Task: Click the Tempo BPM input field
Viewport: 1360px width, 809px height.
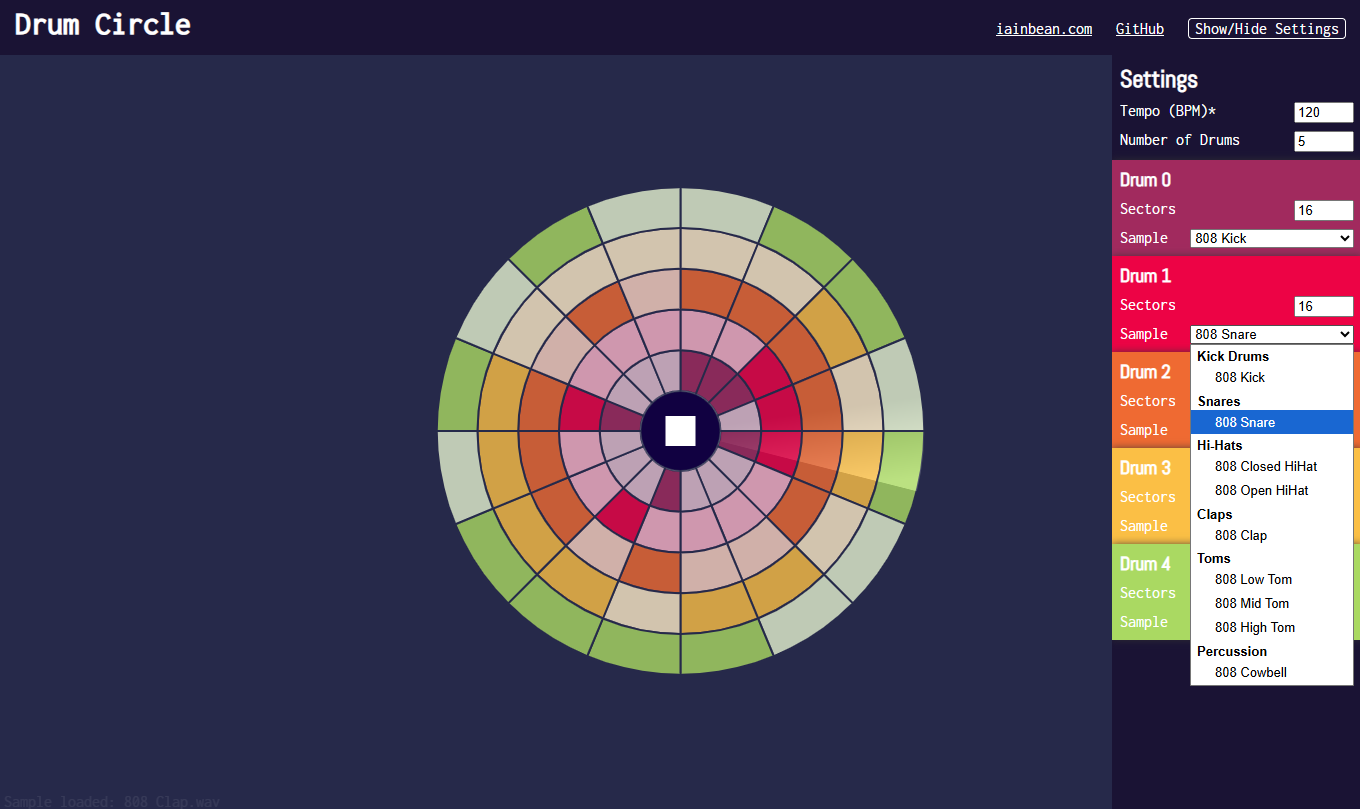Action: [1323, 113]
